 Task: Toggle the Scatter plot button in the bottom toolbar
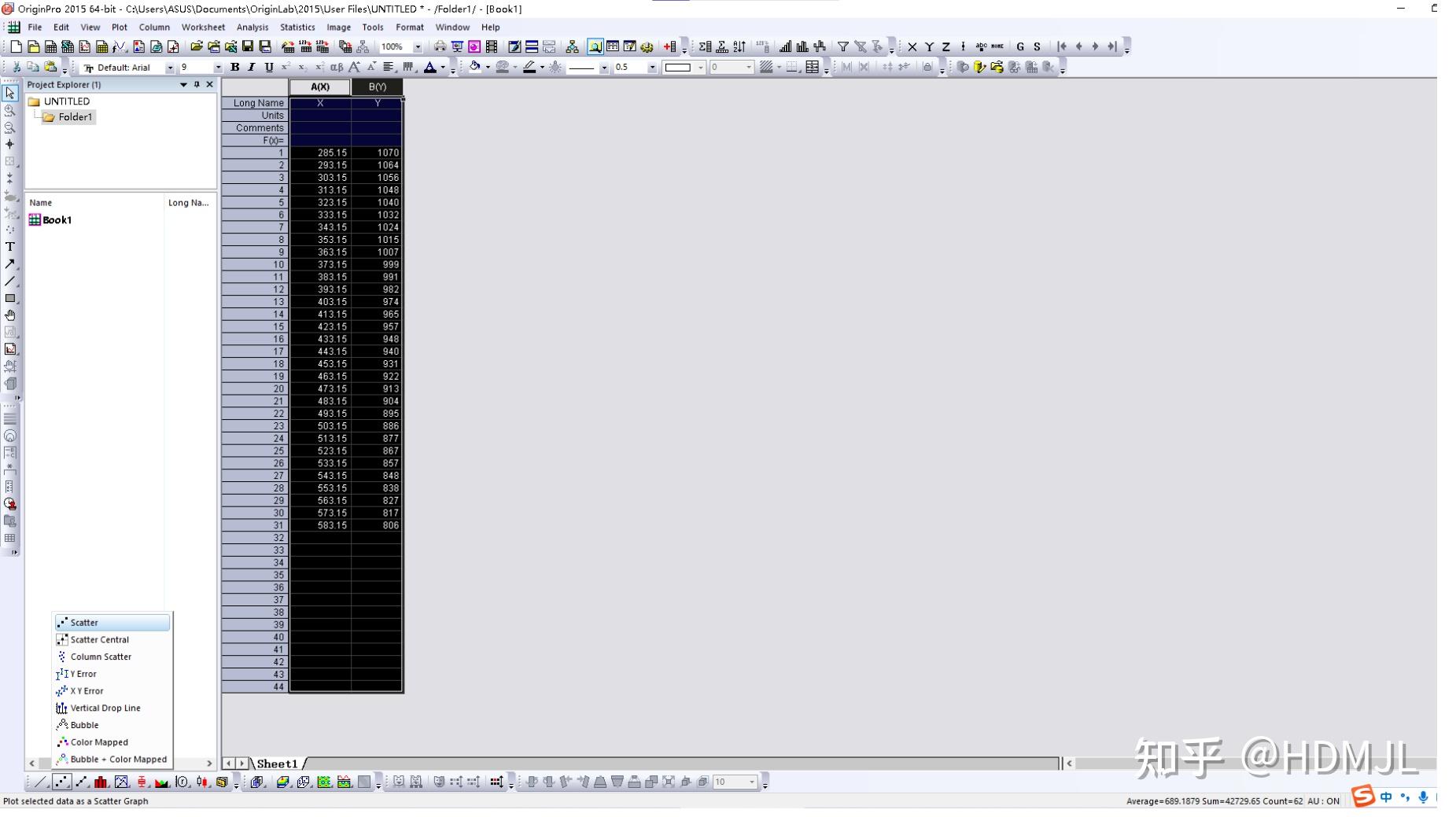coord(61,782)
